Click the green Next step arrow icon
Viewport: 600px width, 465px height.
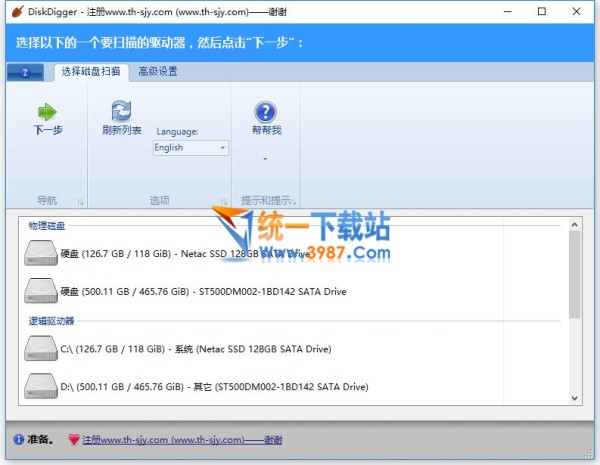point(47,112)
